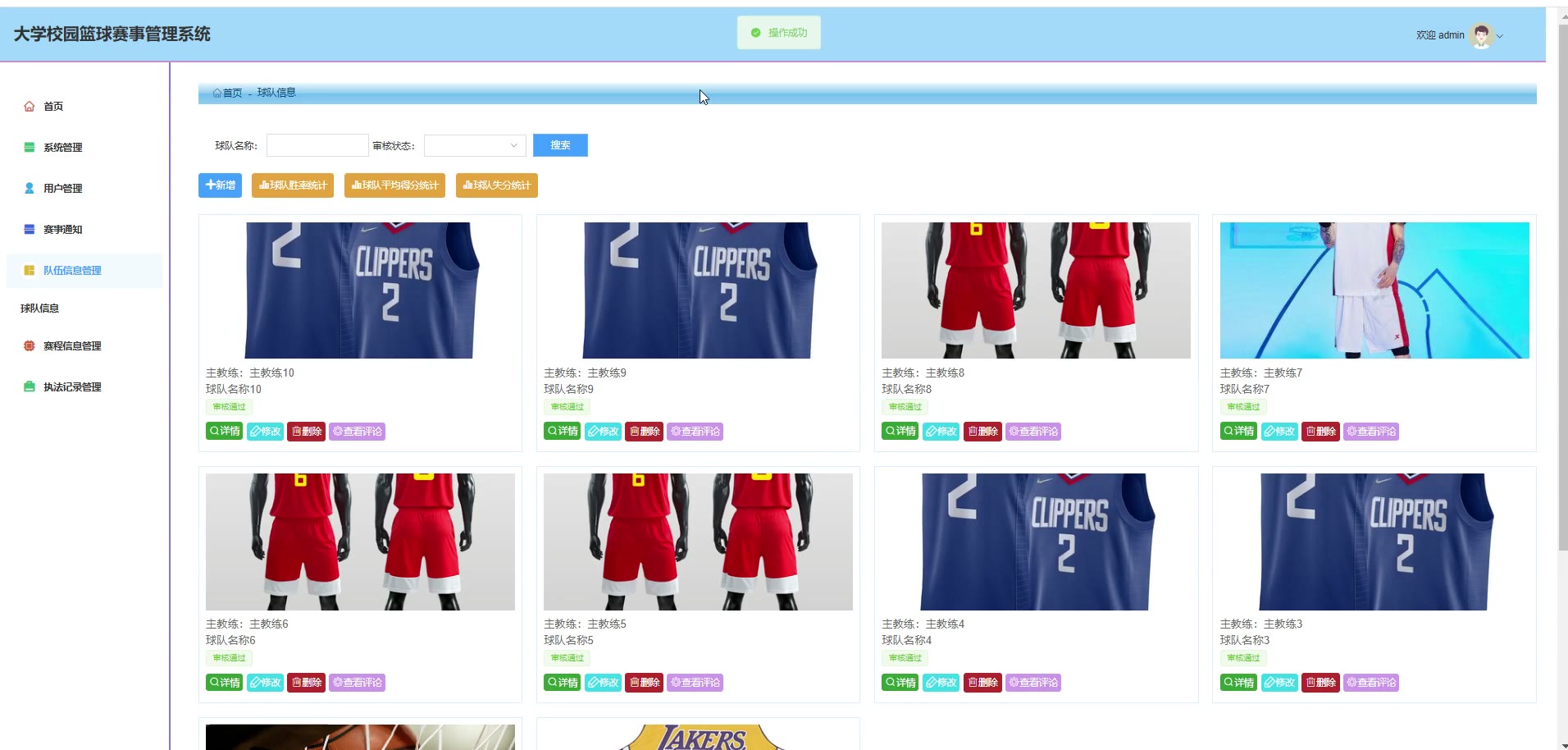This screenshot has height=750, width=1568.
Task: Click 修改 for 球队名称4
Action: click(x=941, y=683)
